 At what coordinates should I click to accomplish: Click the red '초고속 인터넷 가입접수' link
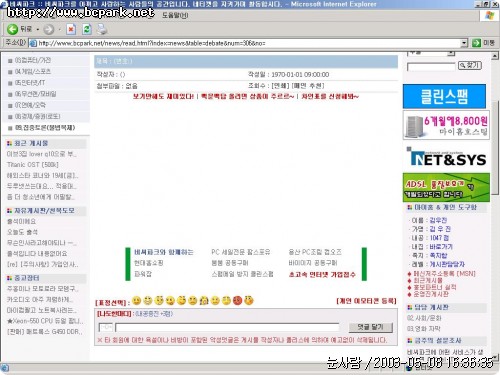pyautogui.click(x=322, y=275)
